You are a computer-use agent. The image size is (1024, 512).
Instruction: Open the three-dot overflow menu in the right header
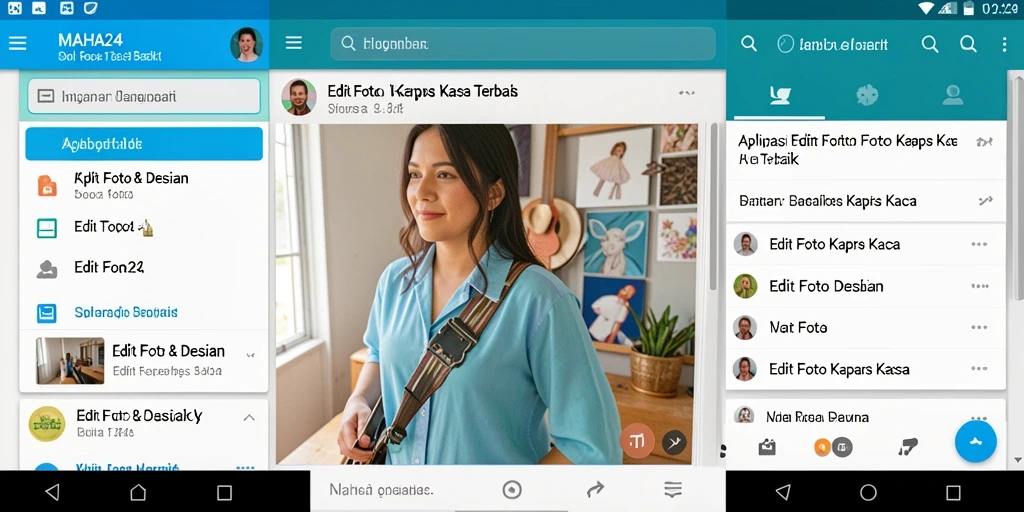click(x=1004, y=44)
